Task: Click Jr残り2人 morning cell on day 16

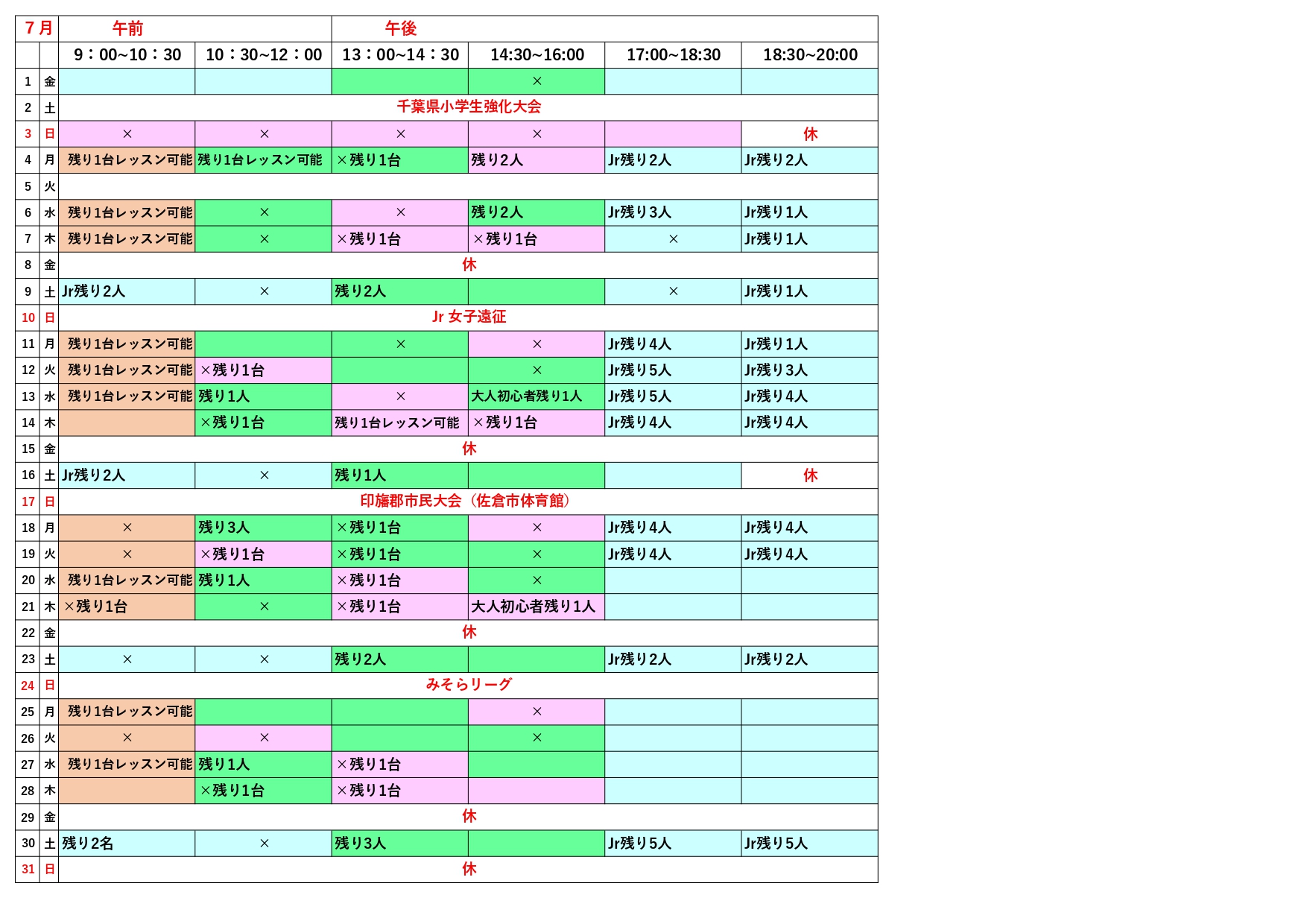Action: (x=127, y=475)
